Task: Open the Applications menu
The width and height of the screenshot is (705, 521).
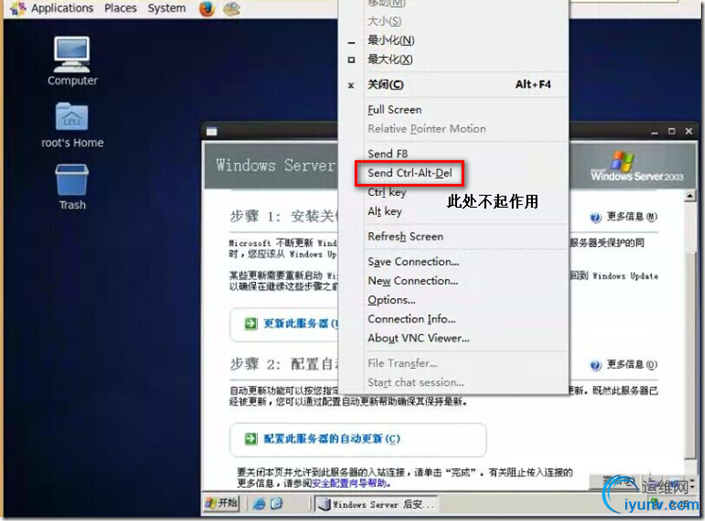Action: pos(62,8)
